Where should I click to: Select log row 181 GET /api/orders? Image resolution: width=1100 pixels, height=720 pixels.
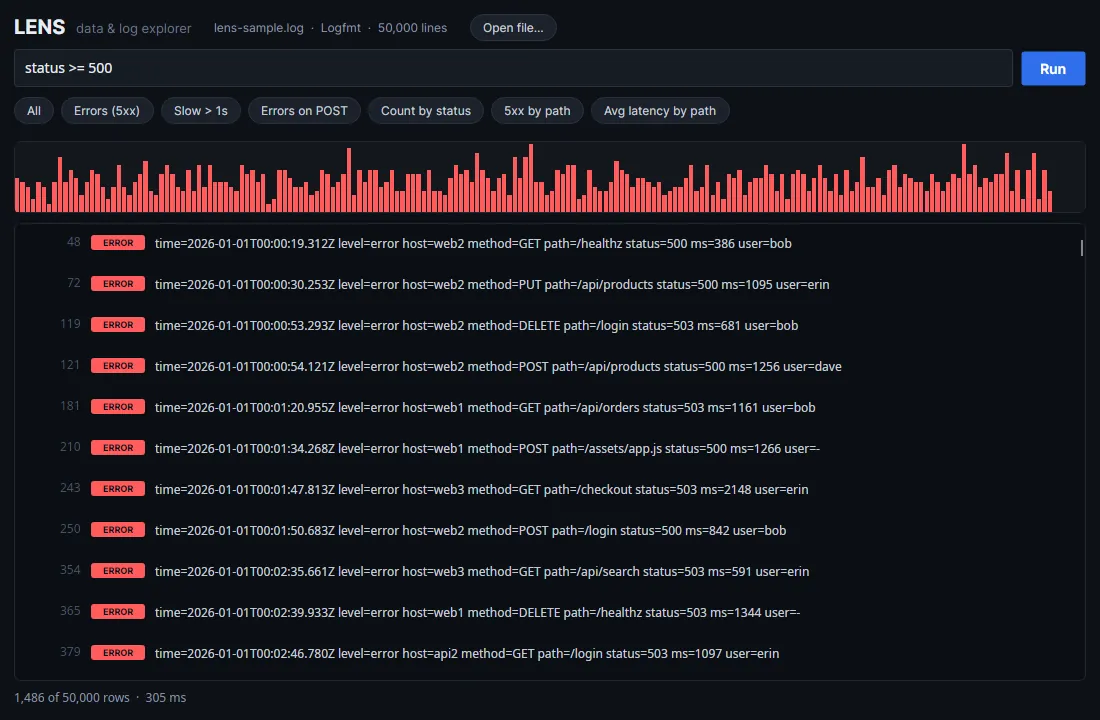(549, 407)
